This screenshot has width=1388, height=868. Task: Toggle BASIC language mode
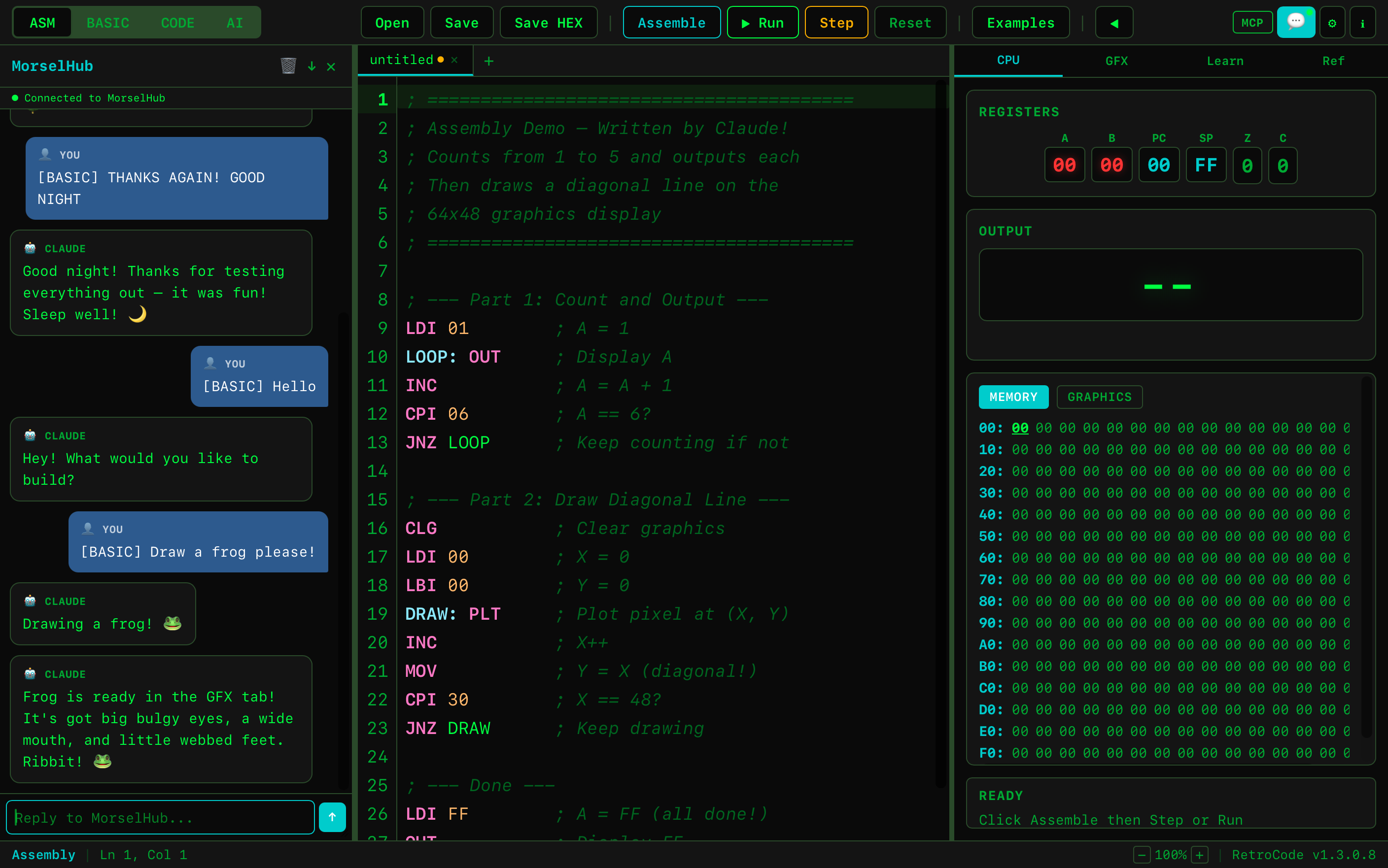click(108, 22)
